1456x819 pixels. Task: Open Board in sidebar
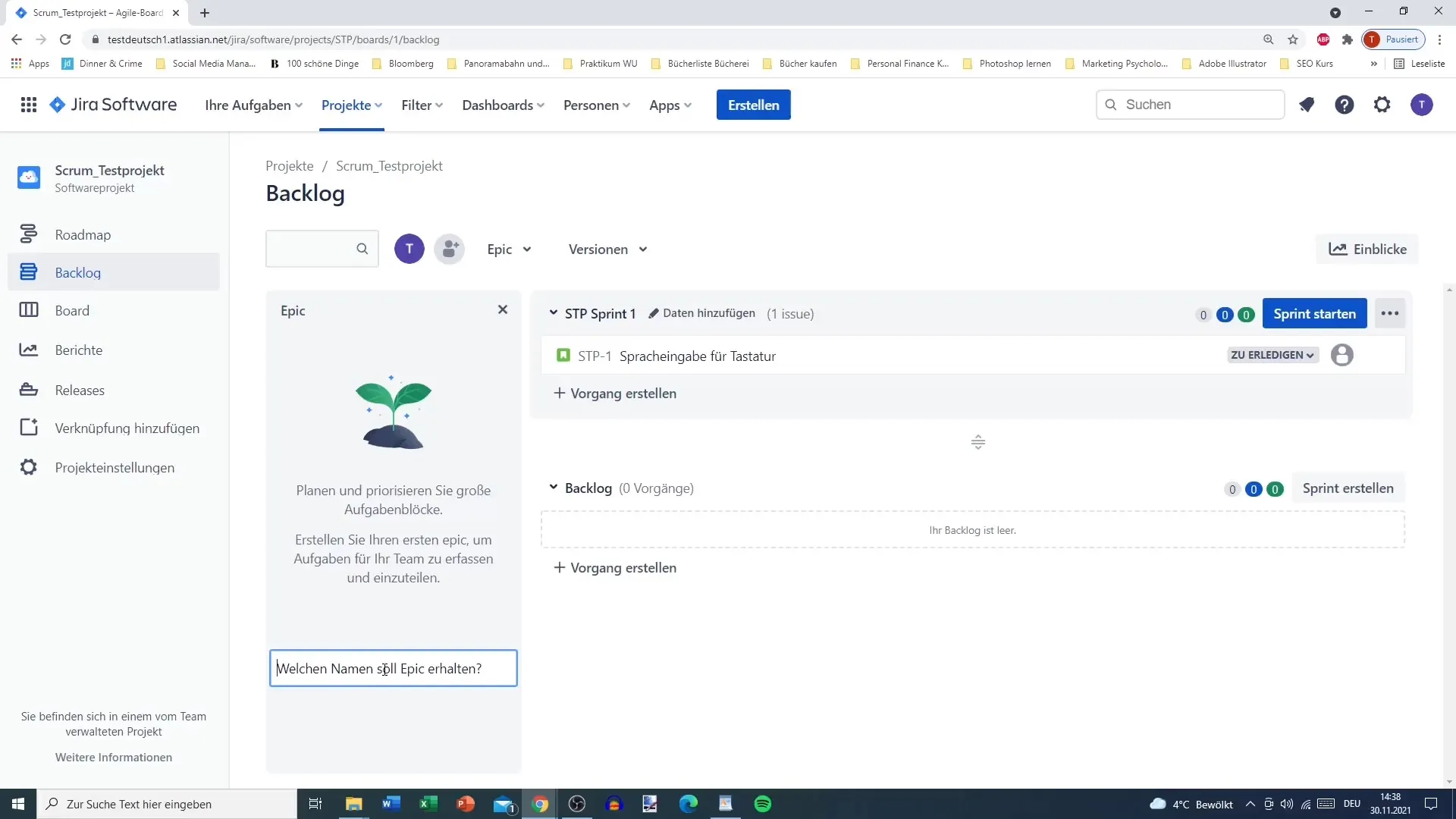[114, 310]
